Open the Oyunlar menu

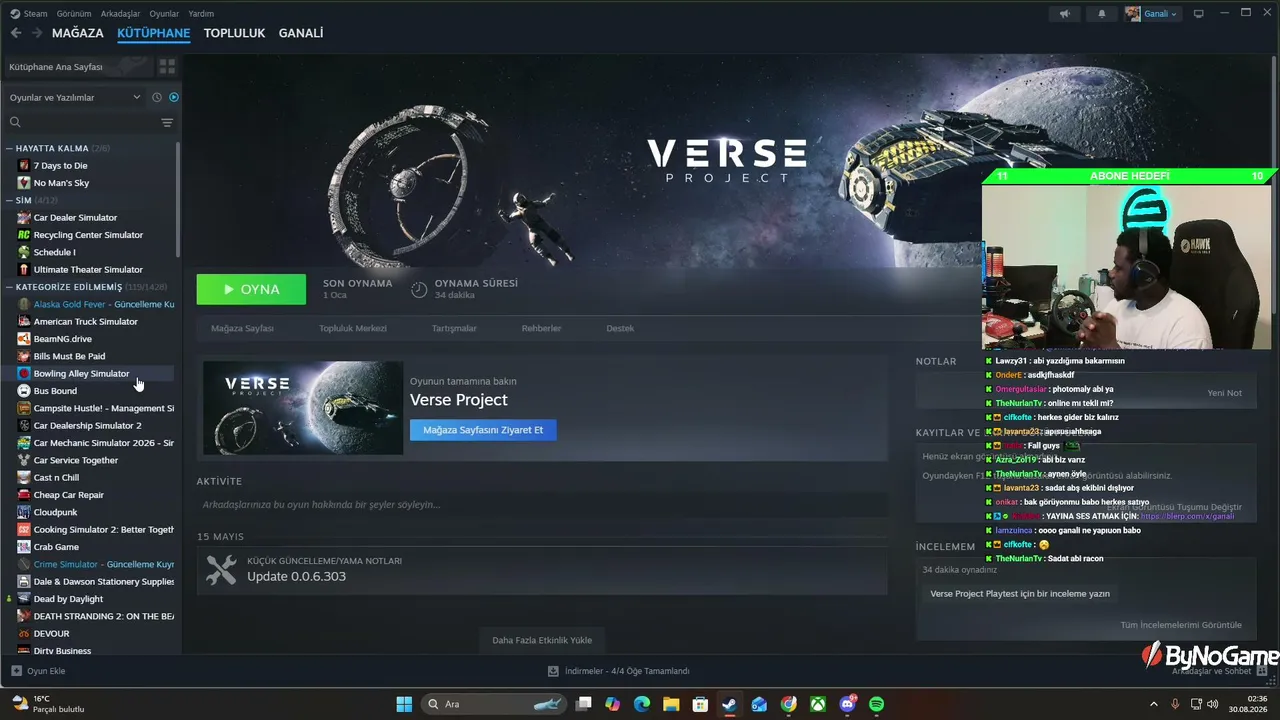click(165, 14)
